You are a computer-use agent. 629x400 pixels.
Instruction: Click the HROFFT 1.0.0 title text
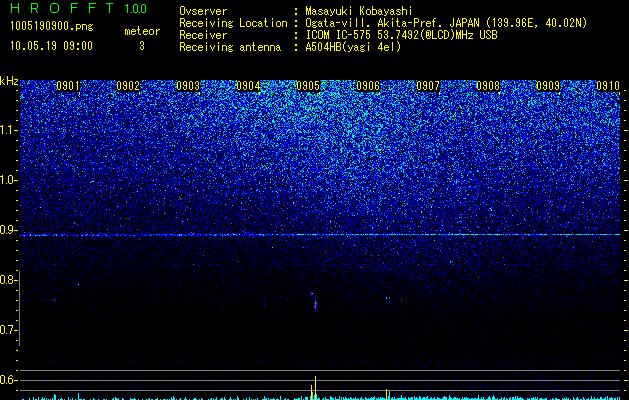point(78,8)
